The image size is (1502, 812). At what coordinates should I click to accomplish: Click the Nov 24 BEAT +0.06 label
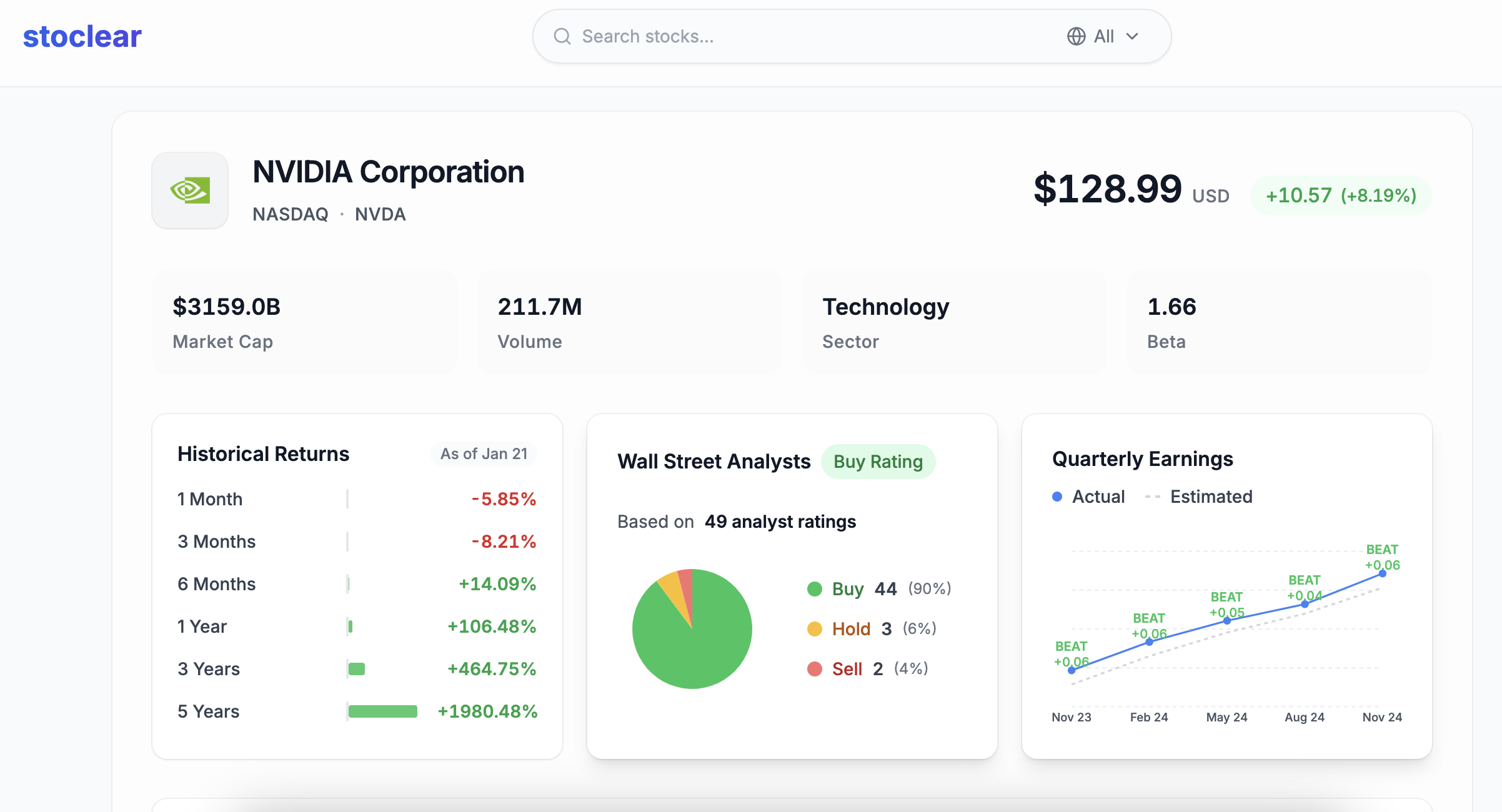click(1382, 557)
